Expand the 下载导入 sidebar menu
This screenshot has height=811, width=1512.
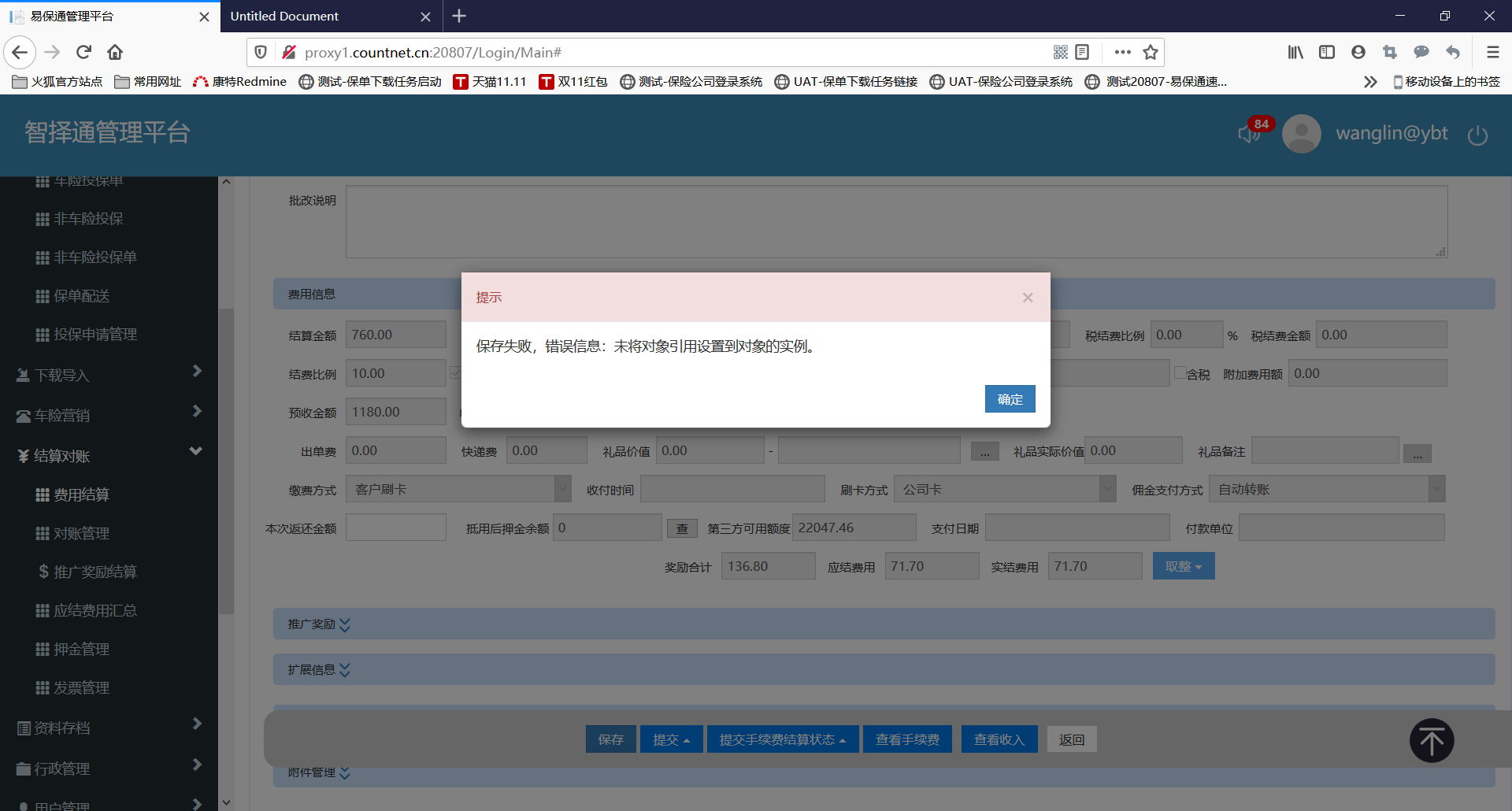tap(109, 375)
